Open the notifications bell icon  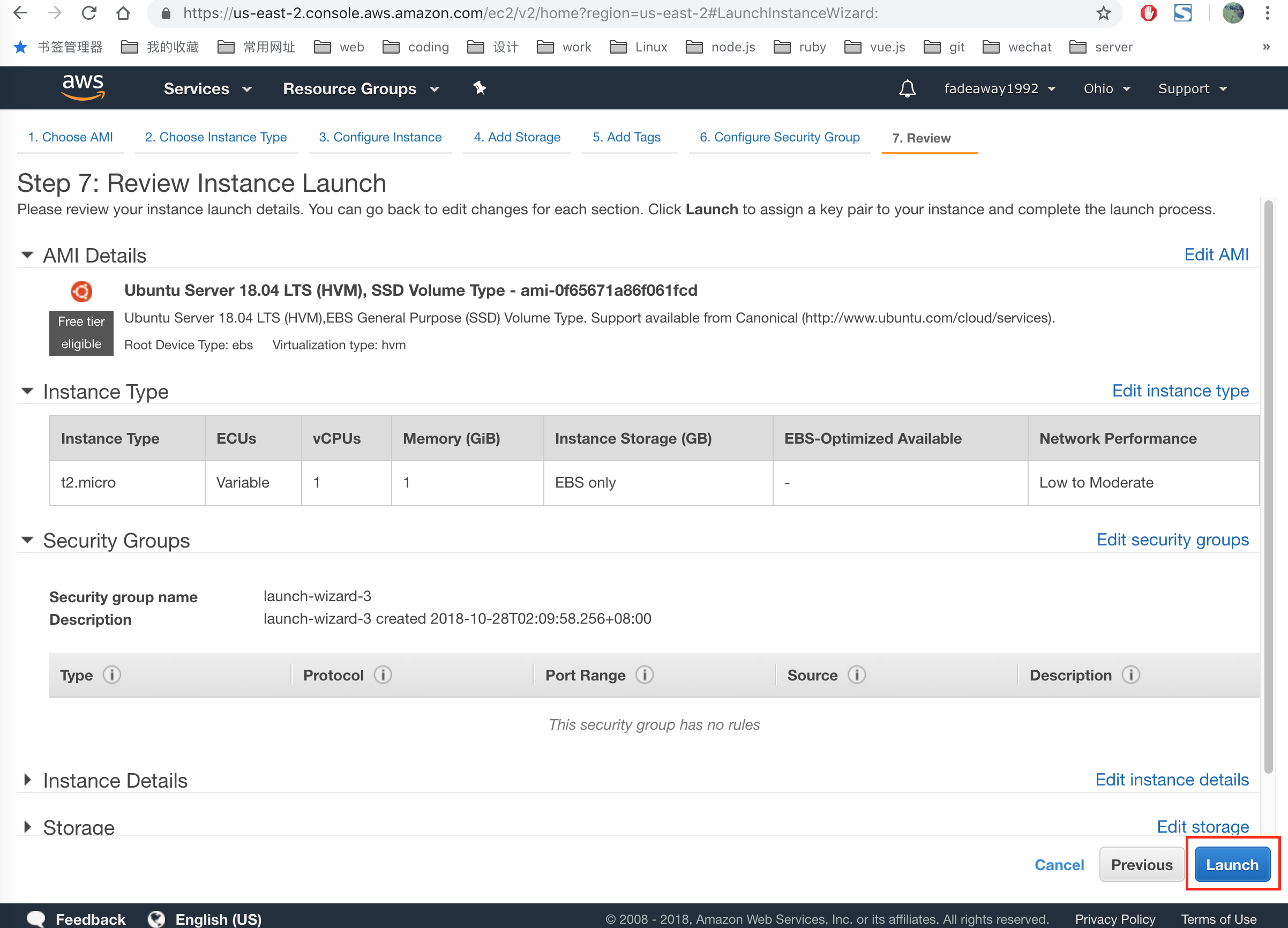pos(907,88)
